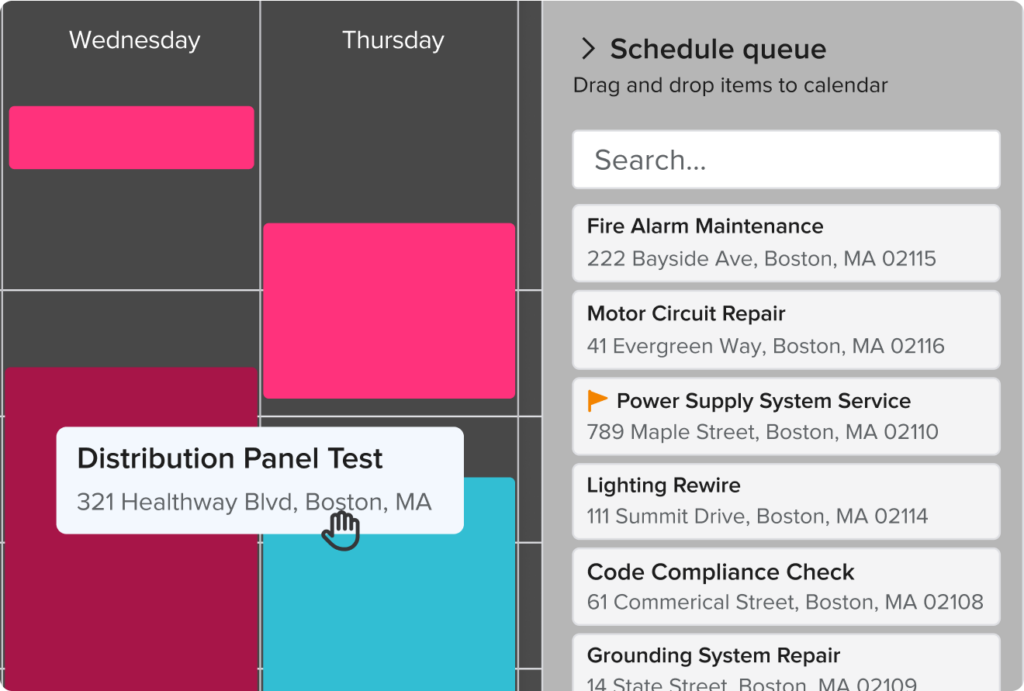Open the Power Supply System Service job
The width and height of the screenshot is (1024, 691).
click(x=785, y=415)
